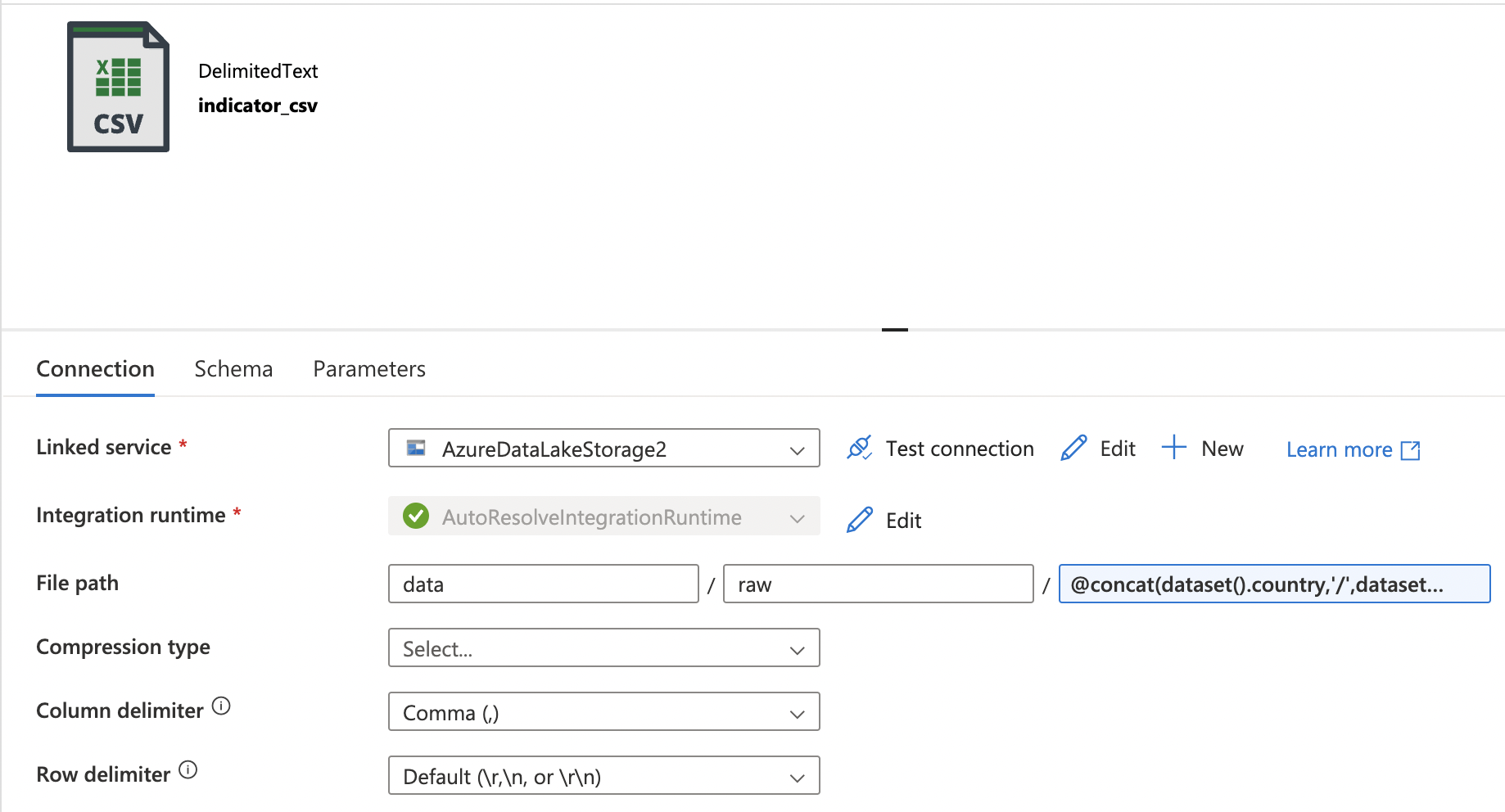Switch to the Schema tab
Screen dimensions: 1505x812
coord(233,369)
